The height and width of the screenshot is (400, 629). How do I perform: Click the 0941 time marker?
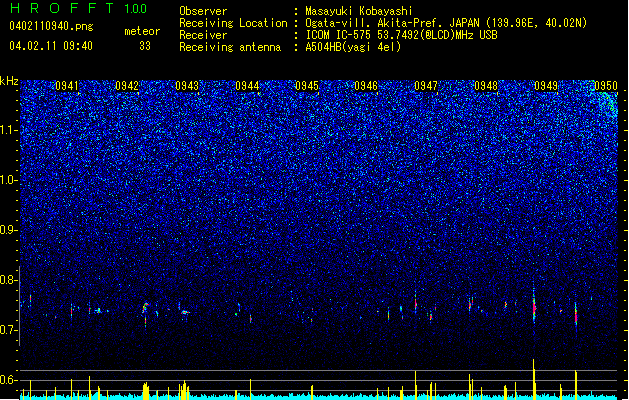tap(67, 86)
